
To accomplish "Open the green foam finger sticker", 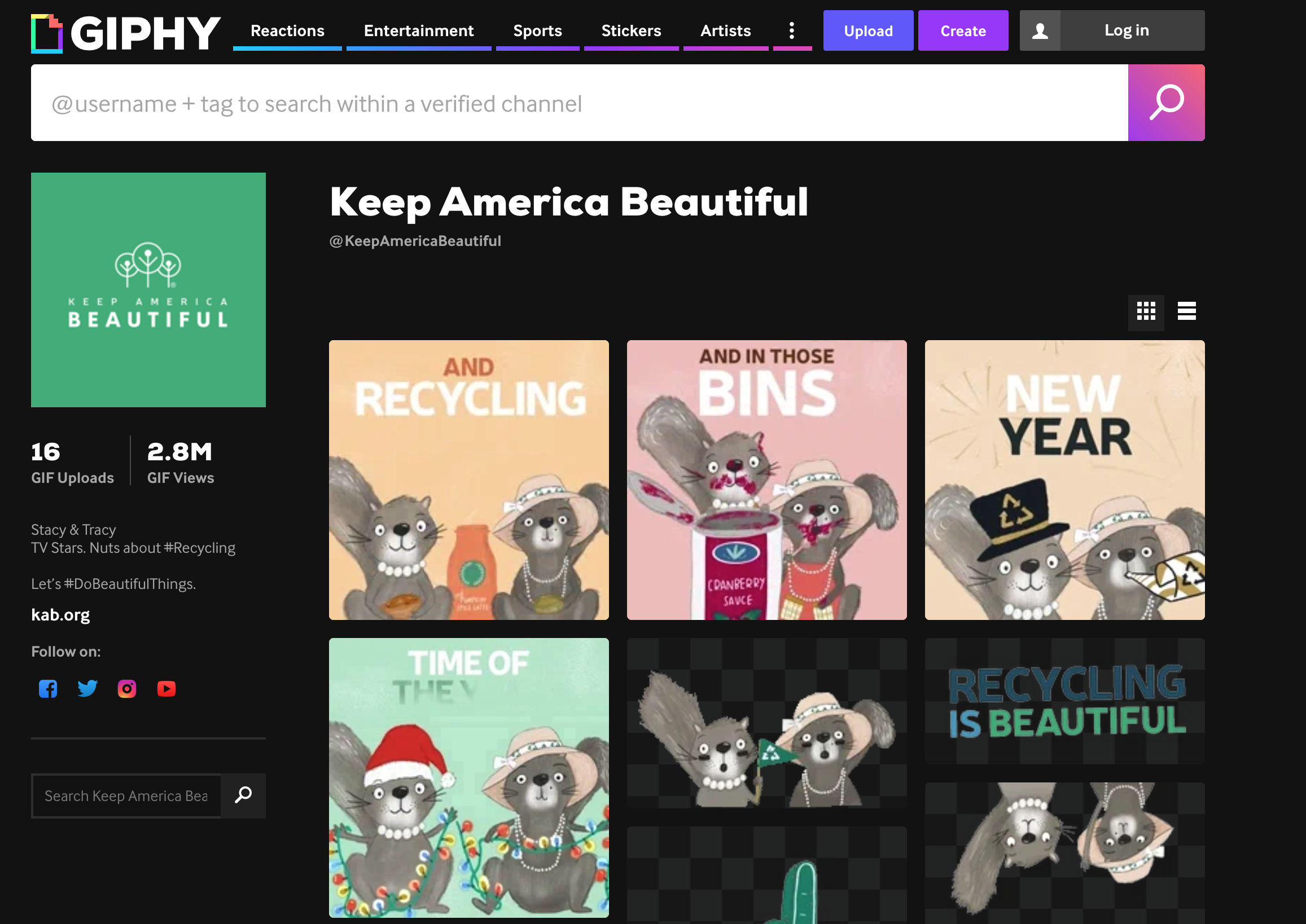I will [x=766, y=875].
